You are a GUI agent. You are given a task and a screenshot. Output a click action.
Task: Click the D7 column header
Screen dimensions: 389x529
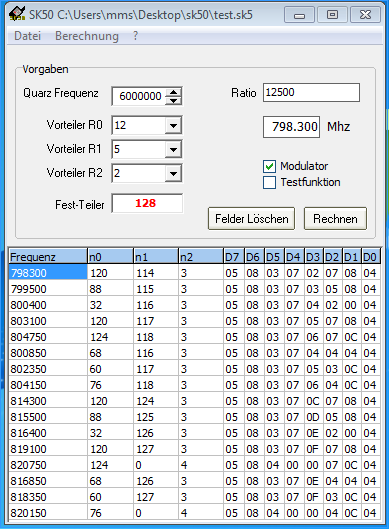(234, 257)
